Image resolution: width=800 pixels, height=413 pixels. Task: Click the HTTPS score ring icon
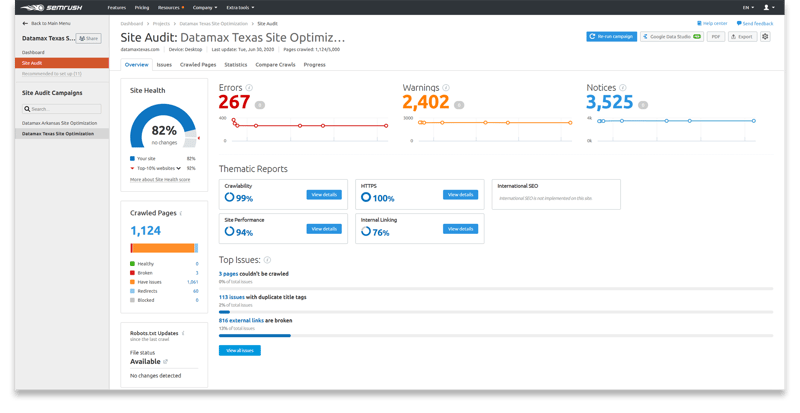pyautogui.click(x=366, y=197)
